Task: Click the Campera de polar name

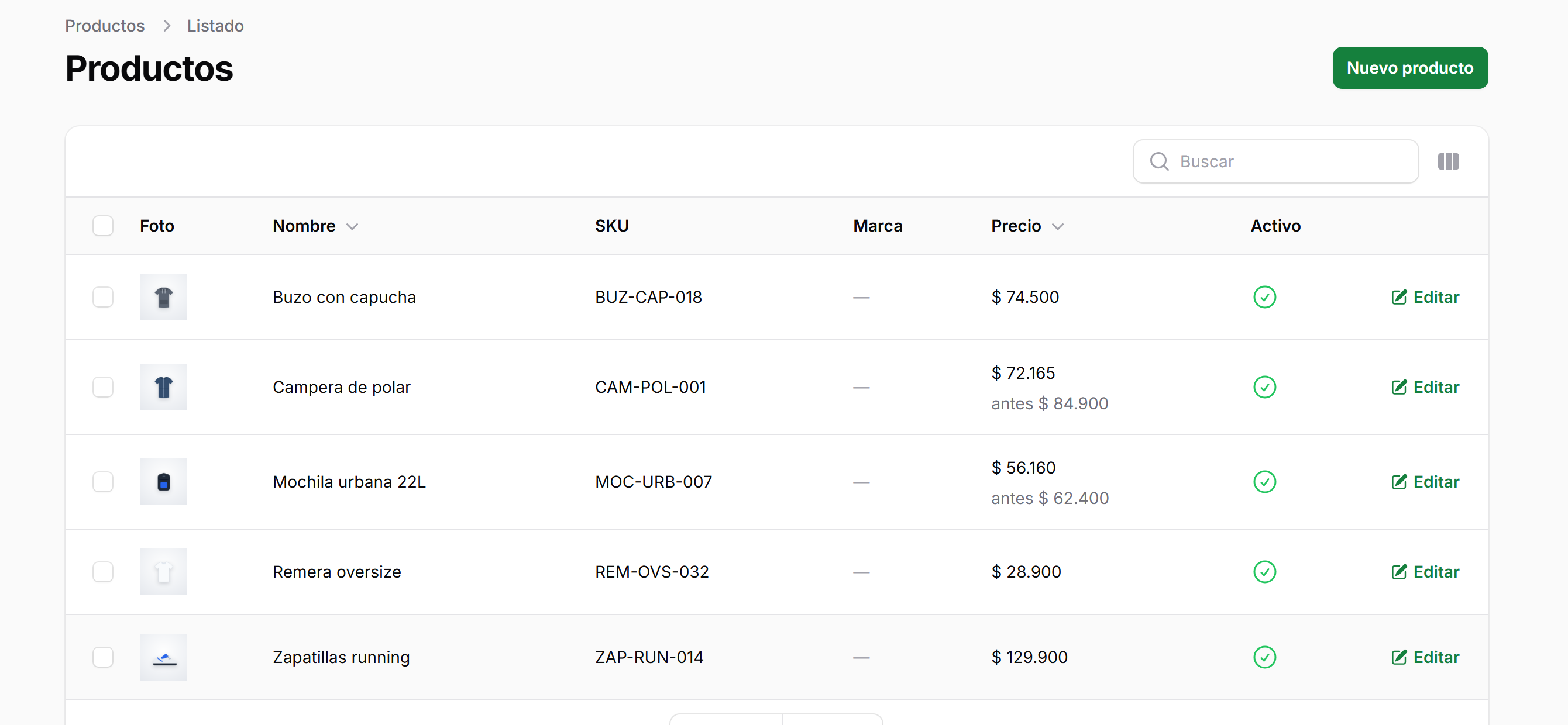Action: pyautogui.click(x=342, y=387)
